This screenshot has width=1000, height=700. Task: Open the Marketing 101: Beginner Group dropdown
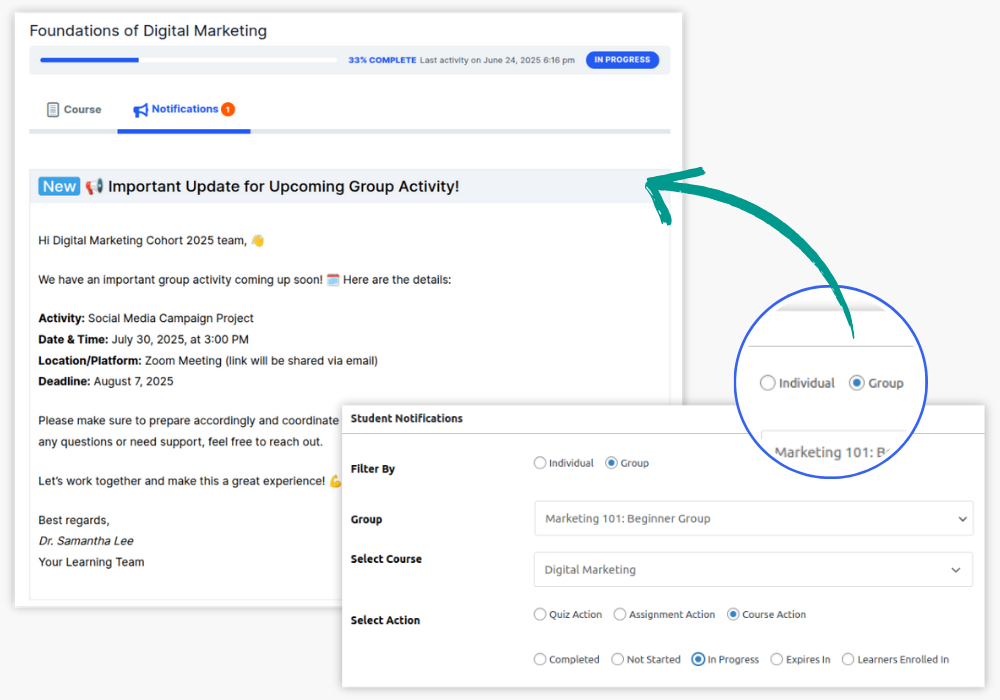click(x=753, y=519)
